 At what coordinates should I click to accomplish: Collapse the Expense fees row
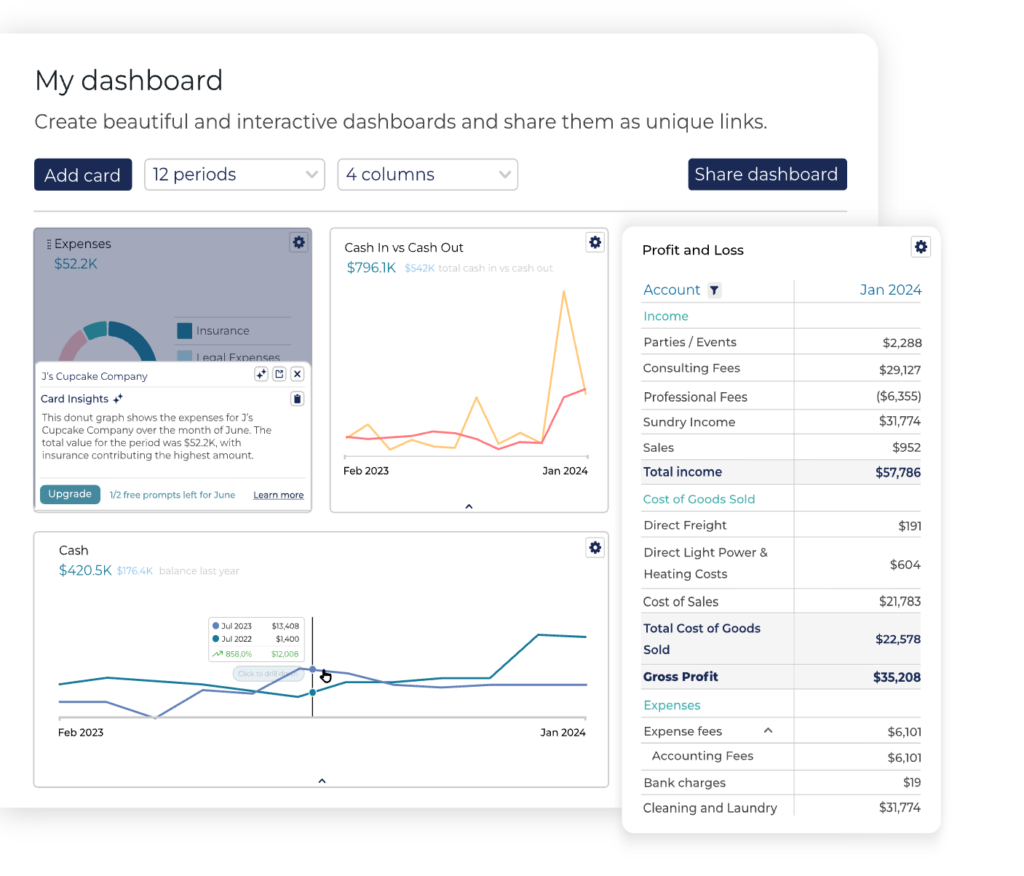[x=768, y=731]
